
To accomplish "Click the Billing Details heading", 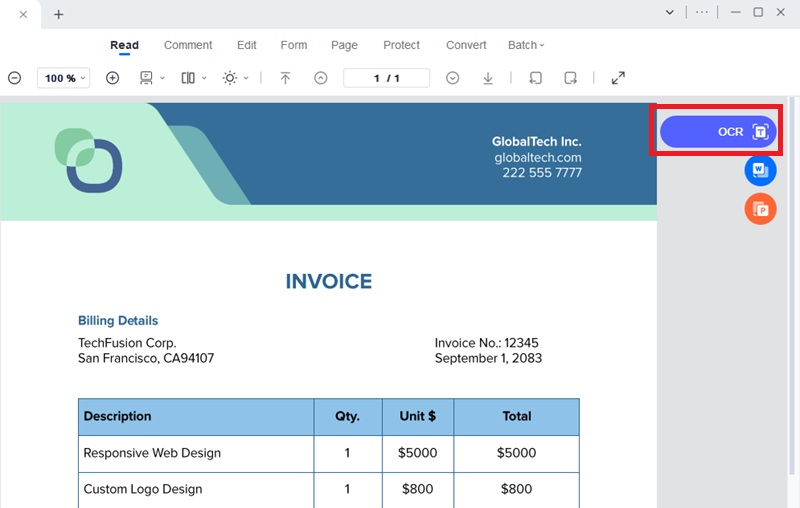I will tap(118, 320).
